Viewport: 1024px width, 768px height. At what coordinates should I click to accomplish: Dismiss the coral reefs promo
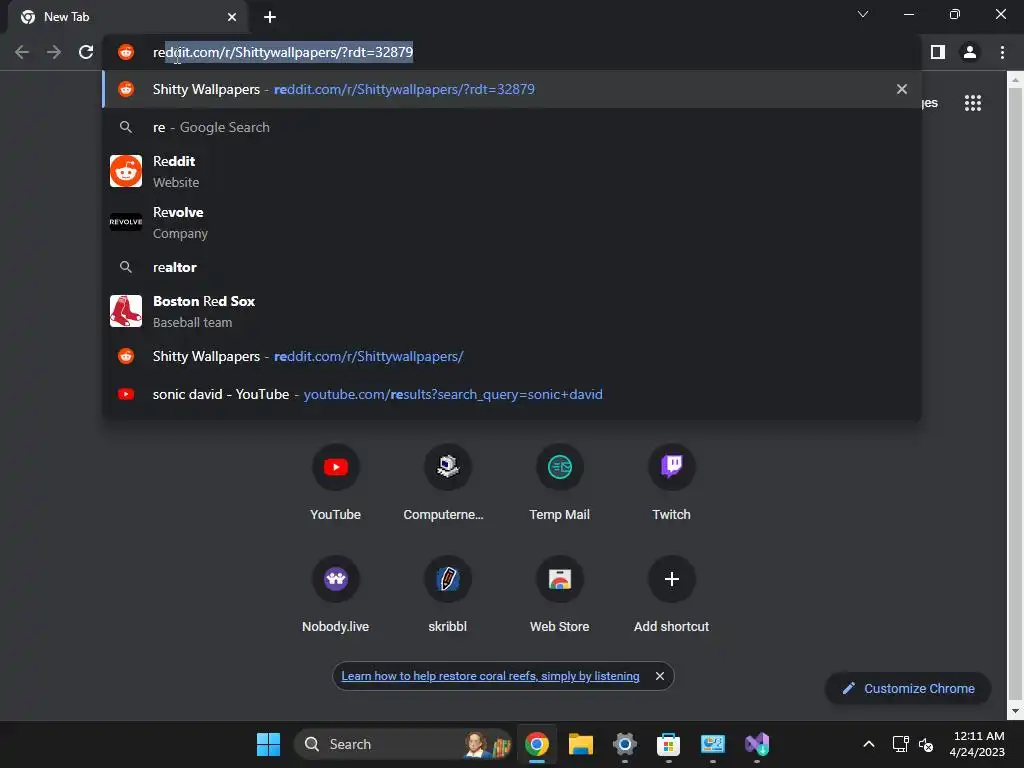(x=660, y=676)
